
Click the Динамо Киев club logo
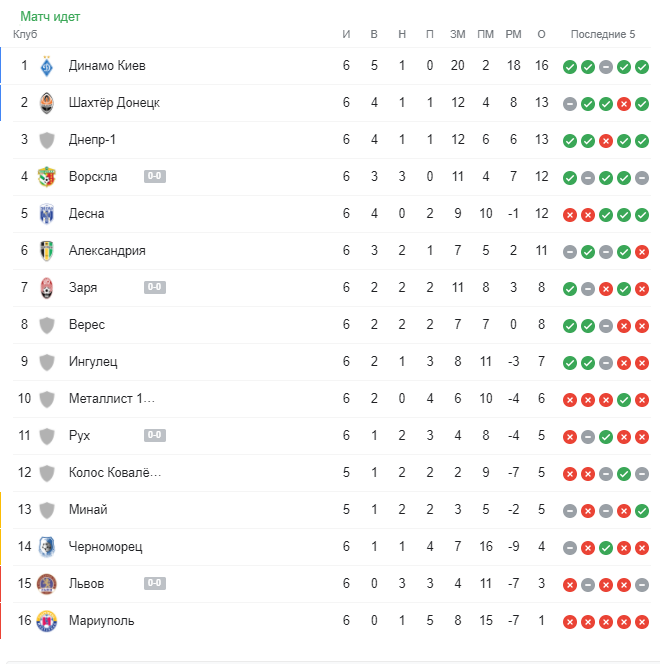click(x=47, y=66)
